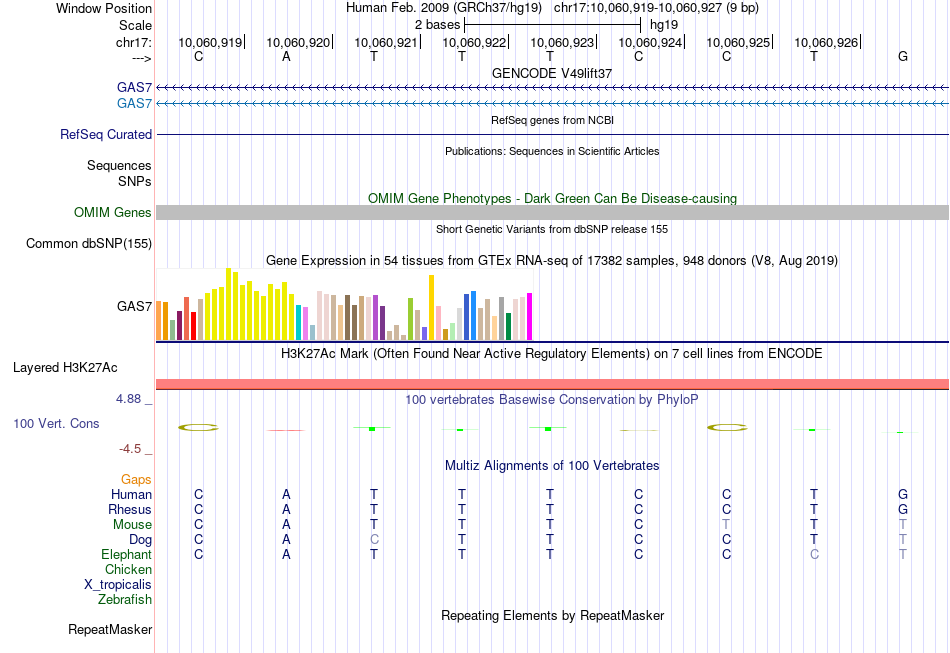The width and height of the screenshot is (950, 653).
Task: Click the RepeatMasker track label
Action: pos(110,629)
